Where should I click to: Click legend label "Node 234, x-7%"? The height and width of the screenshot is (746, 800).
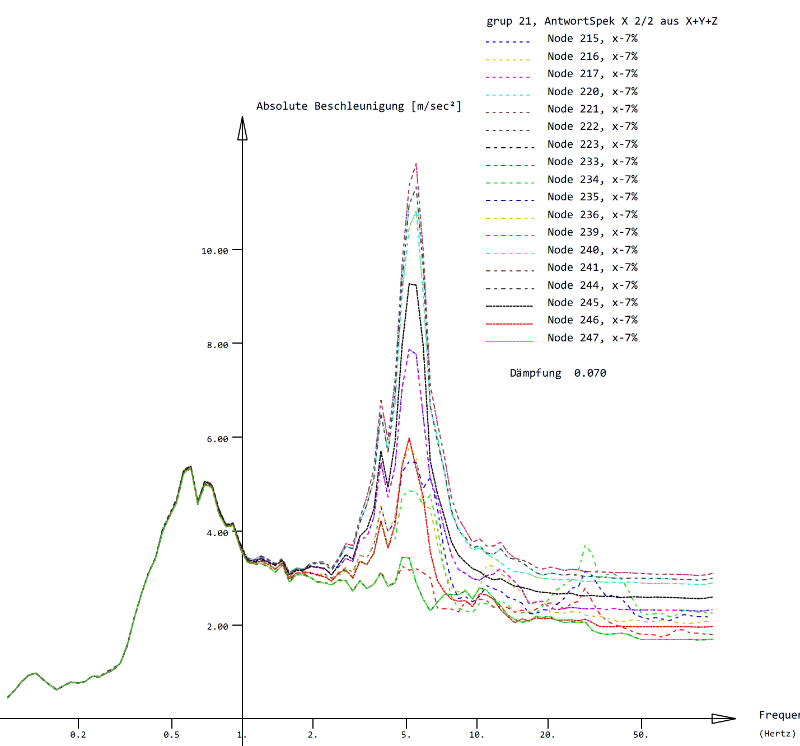point(592,180)
